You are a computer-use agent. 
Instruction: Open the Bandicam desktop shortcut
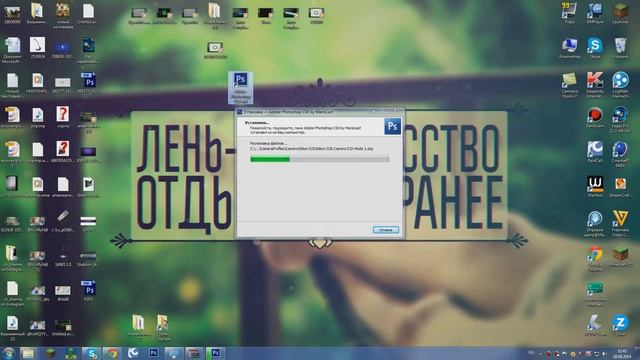pos(595,118)
